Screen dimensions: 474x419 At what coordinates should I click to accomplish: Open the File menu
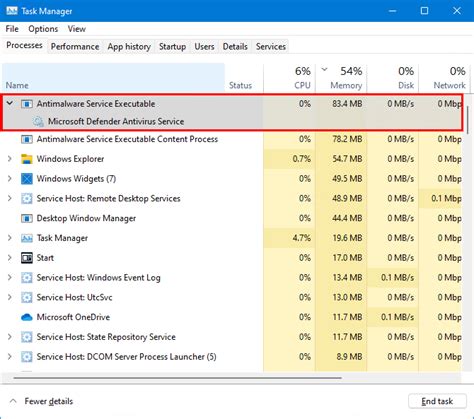12,29
